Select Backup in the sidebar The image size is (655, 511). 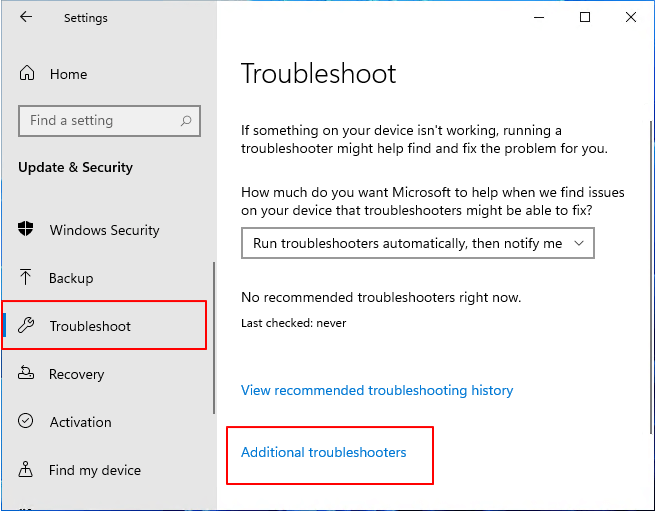click(x=71, y=278)
